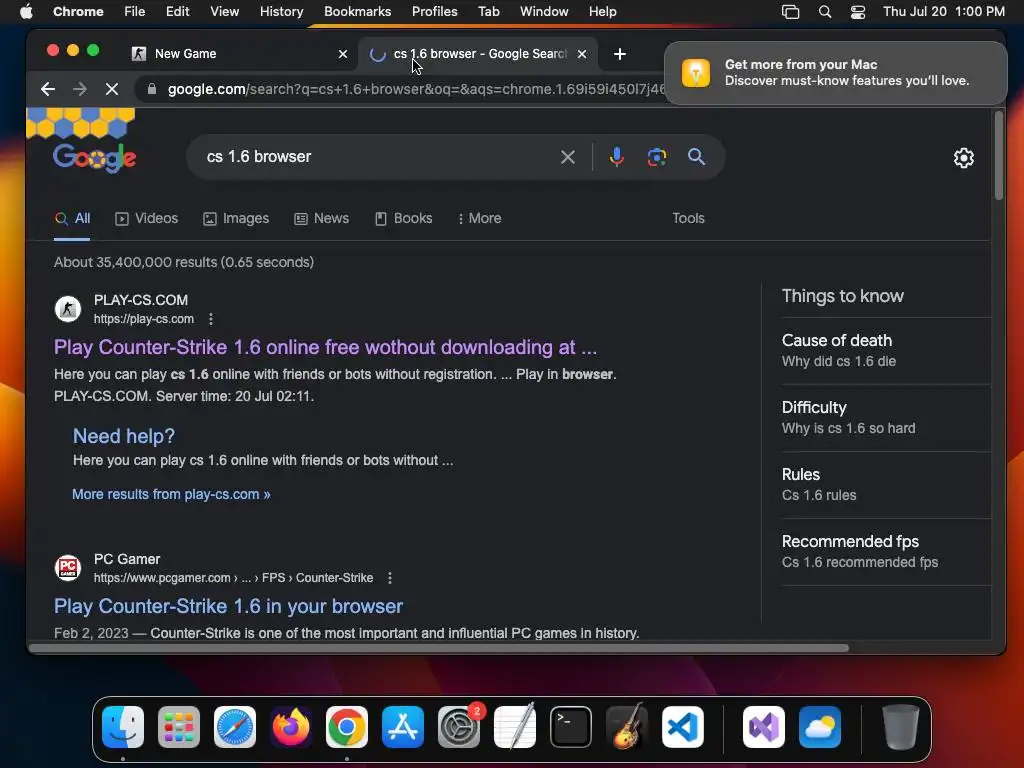Click the voice search microphone icon
This screenshot has width=1024, height=768.
click(616, 157)
